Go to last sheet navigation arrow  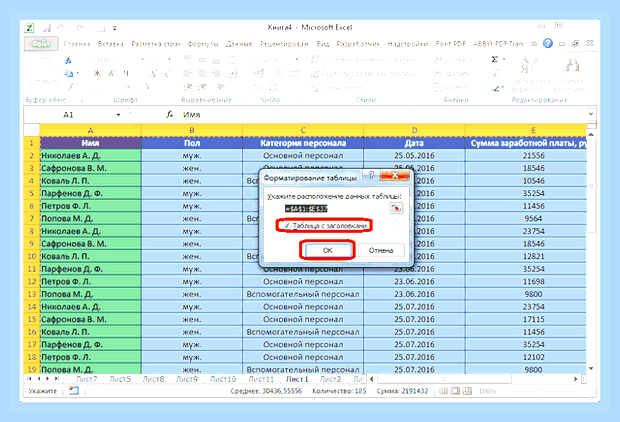(x=57, y=379)
